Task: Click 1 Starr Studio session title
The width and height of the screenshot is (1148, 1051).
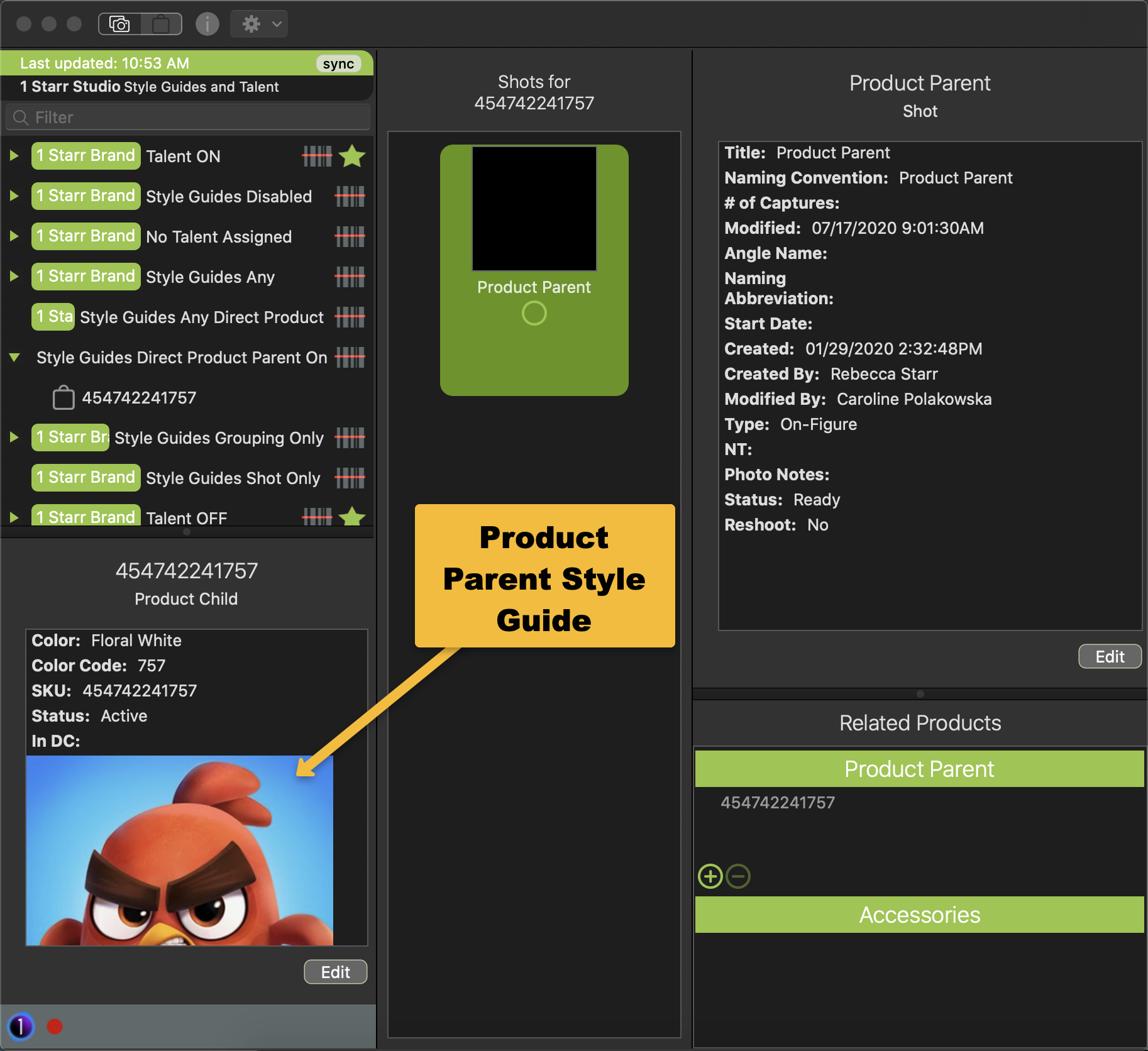Action: [x=149, y=87]
